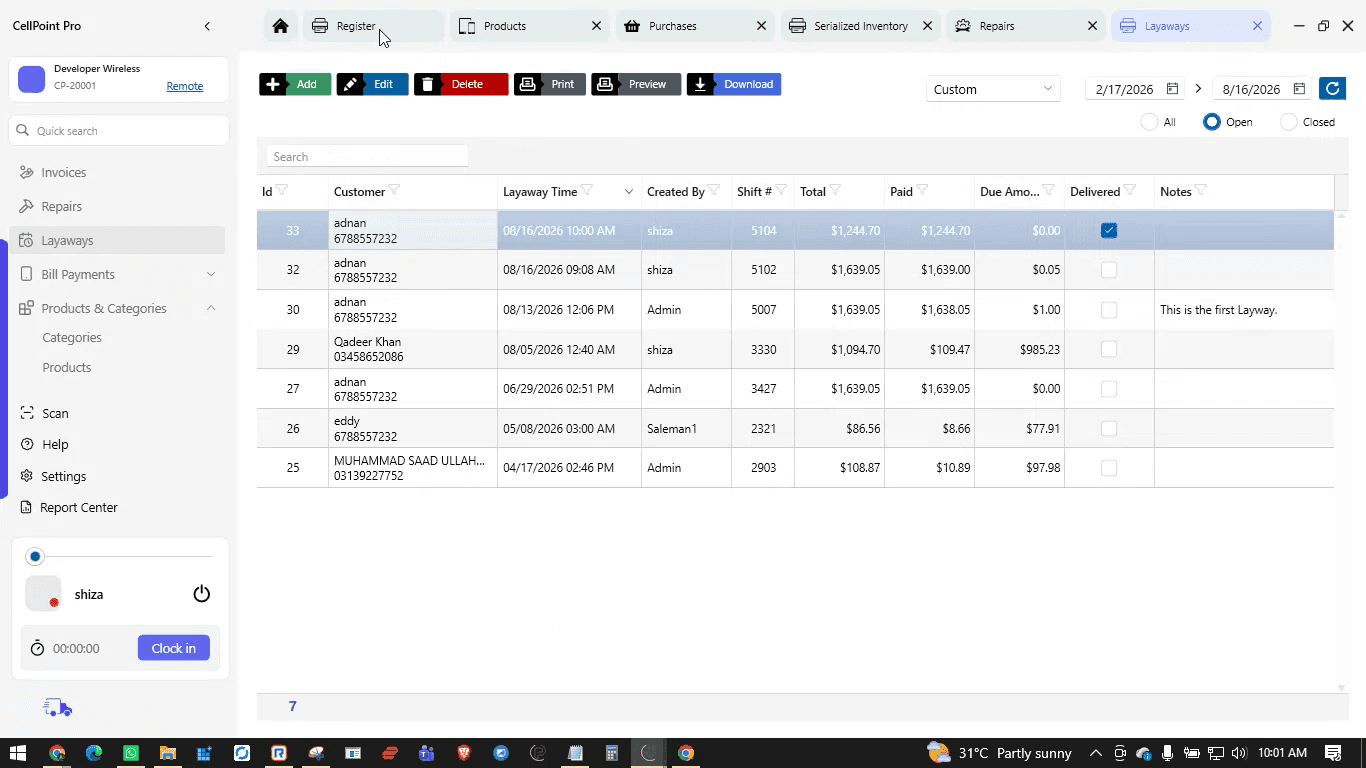Collapse the Products & Categories section

coord(211,308)
